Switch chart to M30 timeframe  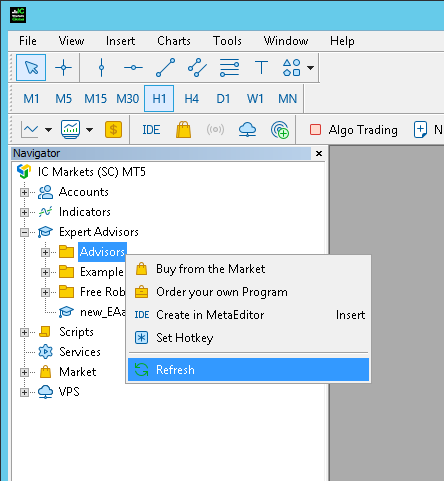pos(127,99)
